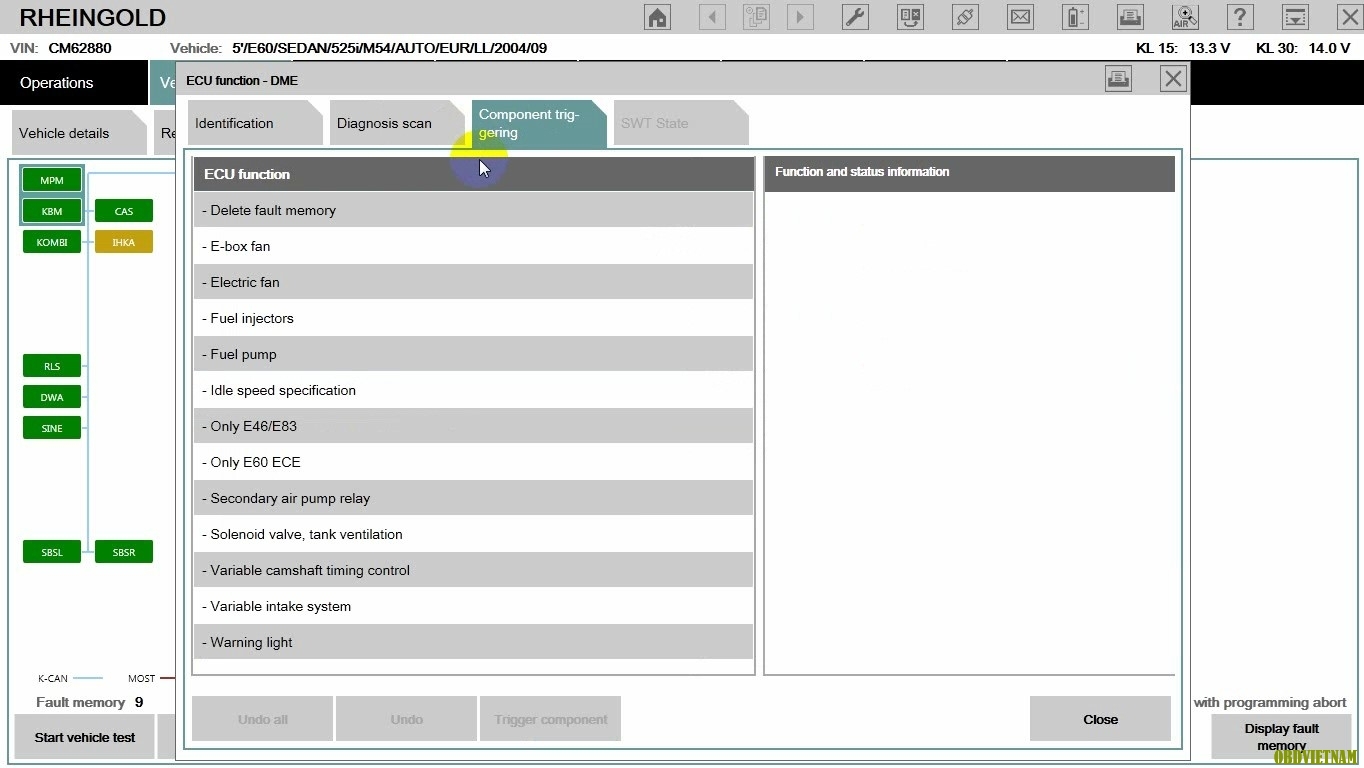Open the envelope feedback icon
This screenshot has width=1364, height=768.
1020,17
